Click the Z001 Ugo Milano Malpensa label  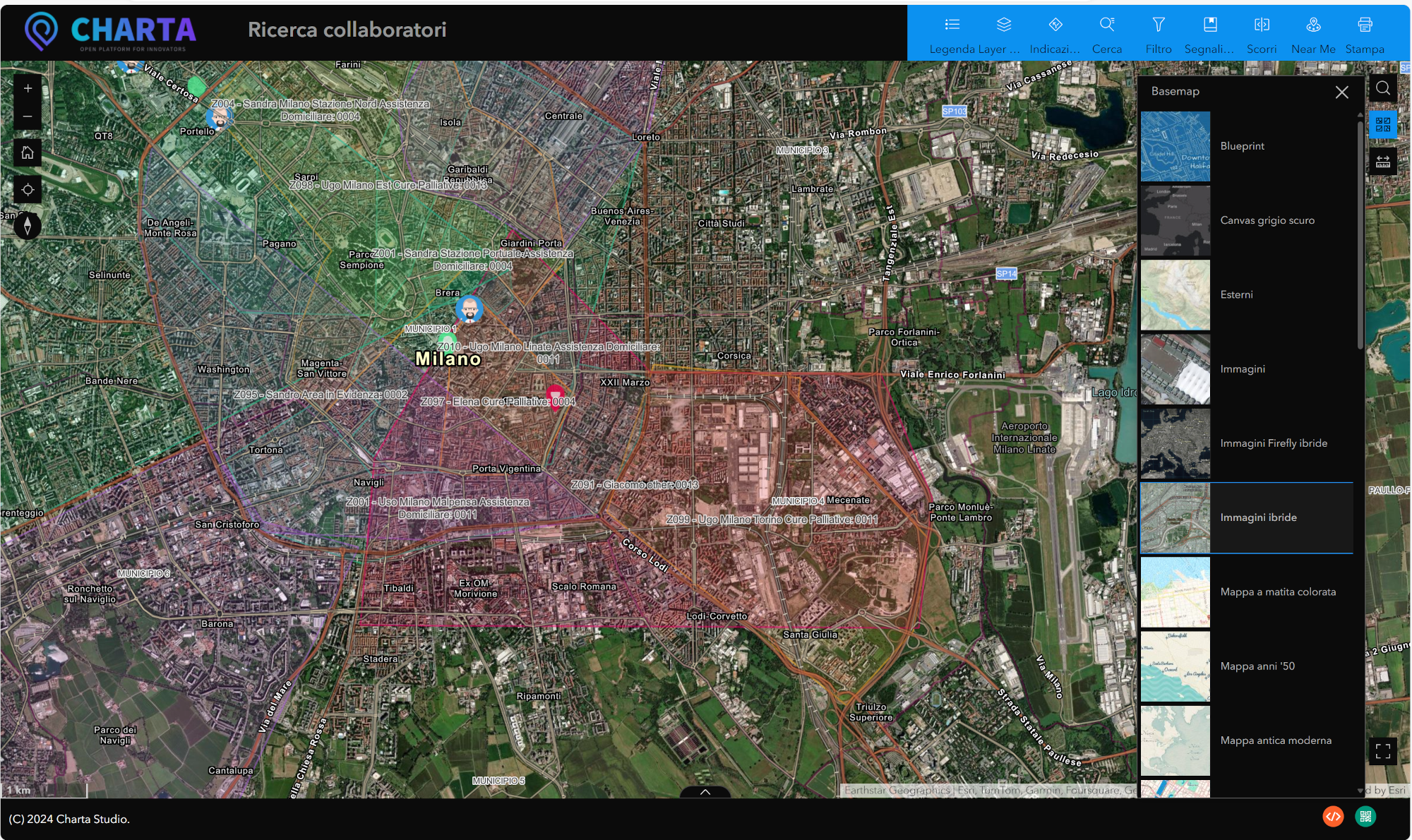[438, 508]
